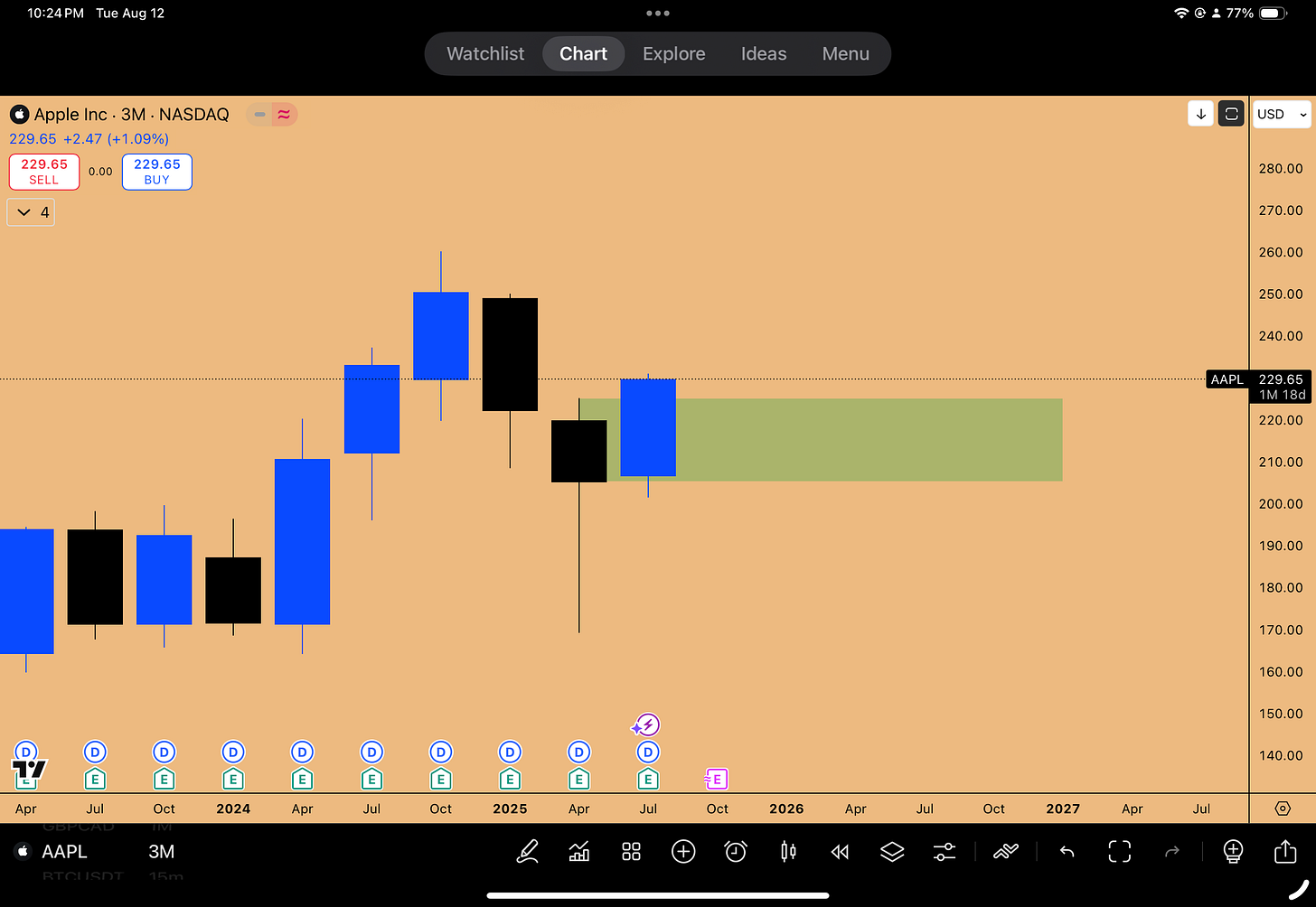This screenshot has width=1316, height=907.
Task: Tap the earnings E marker at Jul 2025
Action: (648, 779)
